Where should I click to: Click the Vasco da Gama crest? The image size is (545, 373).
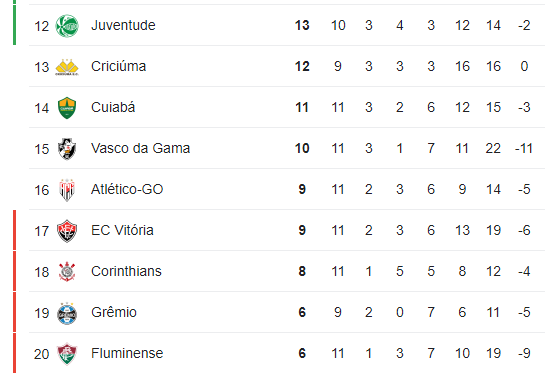click(x=67, y=149)
